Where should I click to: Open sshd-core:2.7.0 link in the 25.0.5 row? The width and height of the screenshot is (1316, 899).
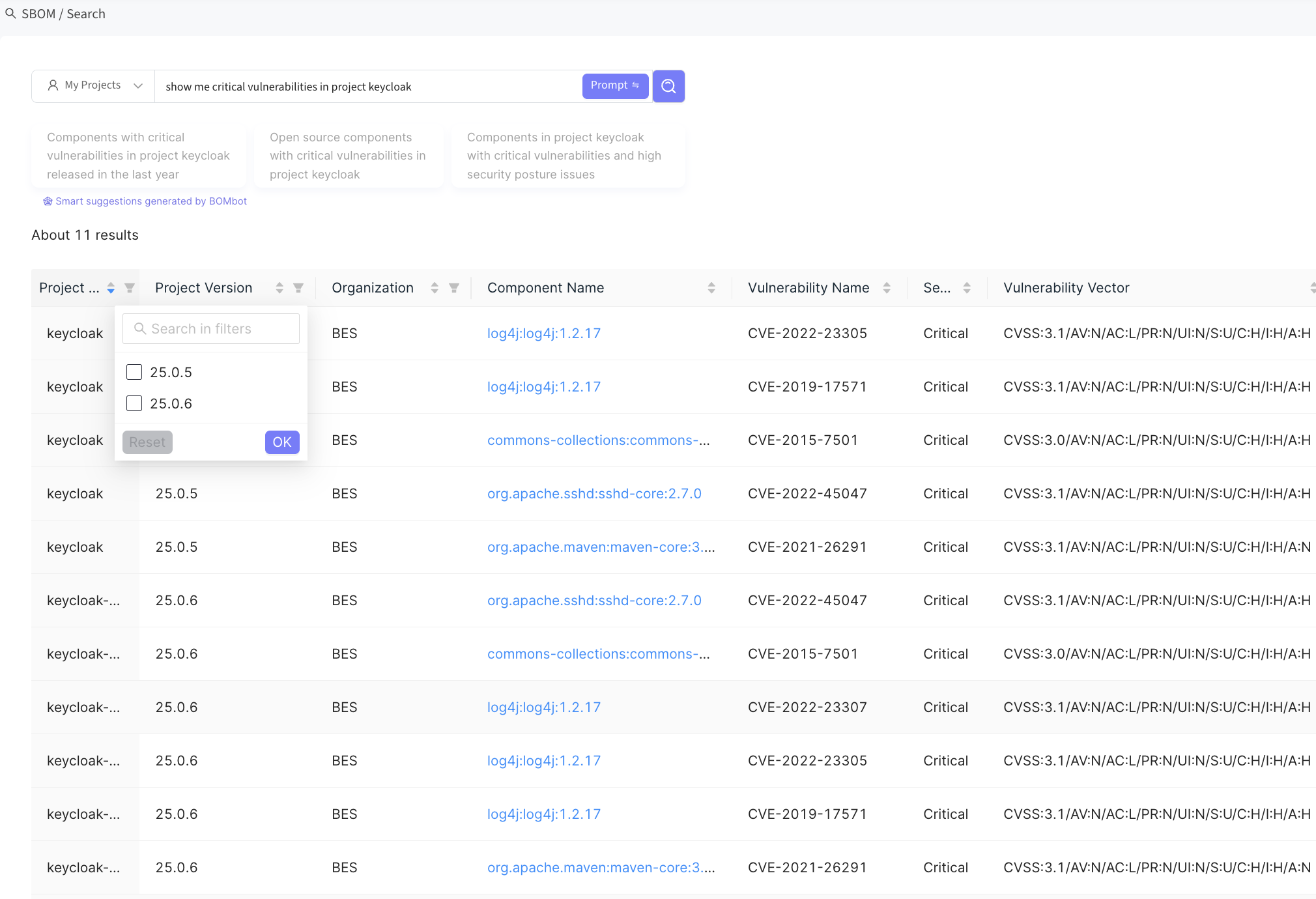[x=594, y=494]
